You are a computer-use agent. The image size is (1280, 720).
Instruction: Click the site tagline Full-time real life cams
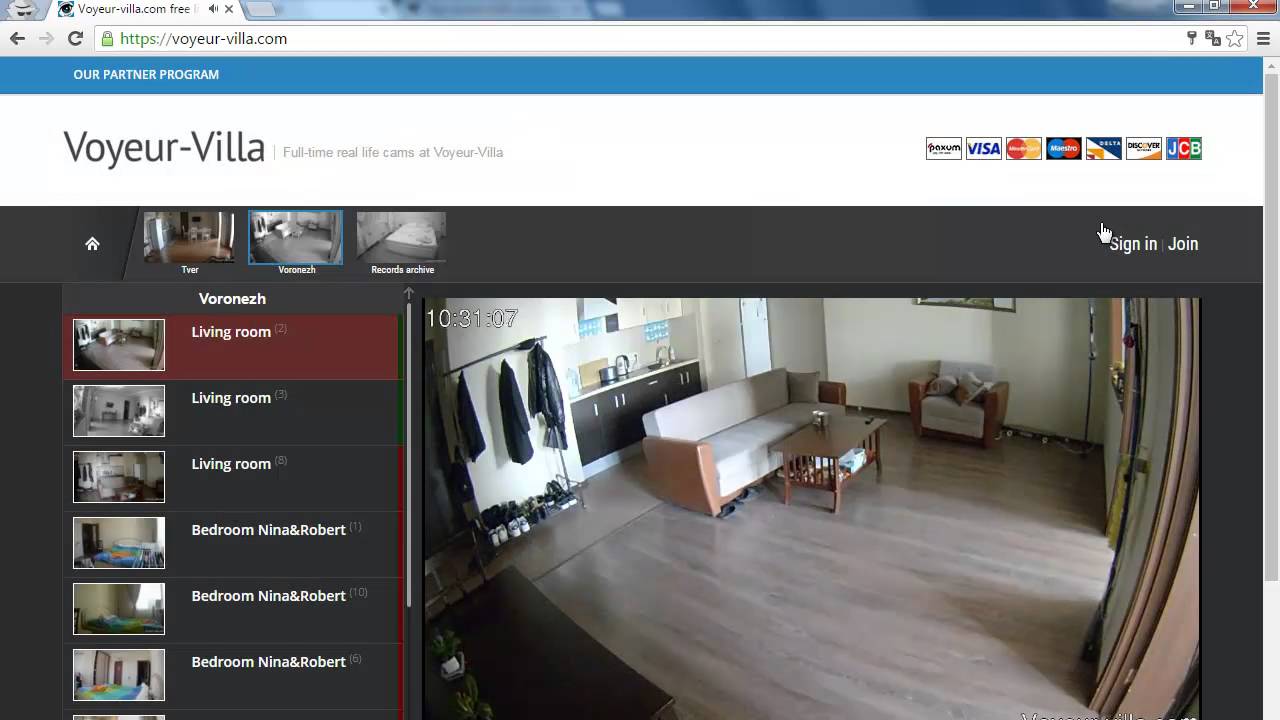point(393,152)
